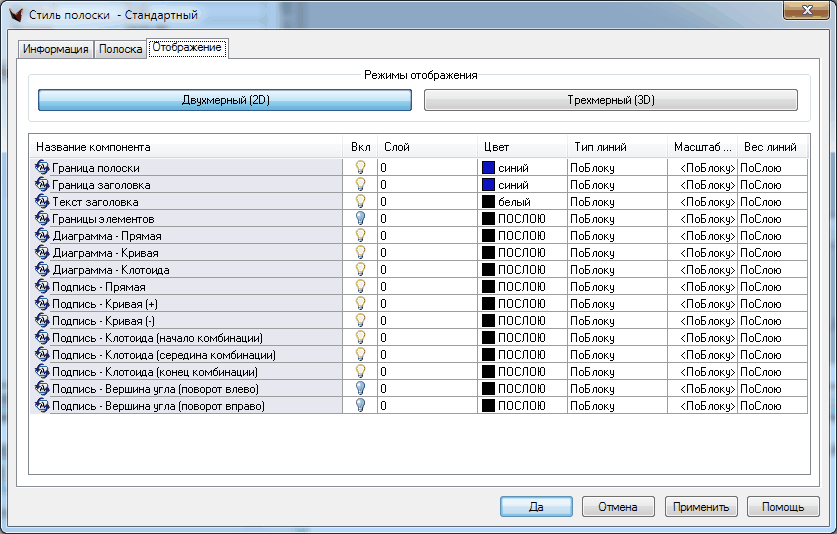This screenshot has width=837, height=534.
Task: Open line weight ПоСлою for Диаграмма - Кривая
Action: coord(772,253)
